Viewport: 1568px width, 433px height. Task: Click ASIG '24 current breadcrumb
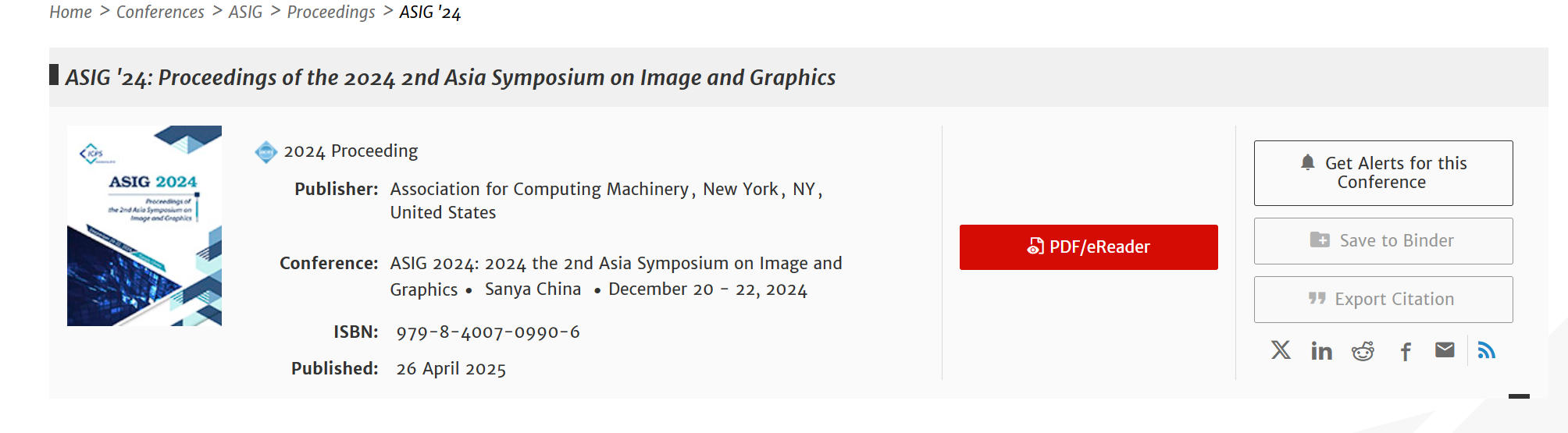(430, 12)
